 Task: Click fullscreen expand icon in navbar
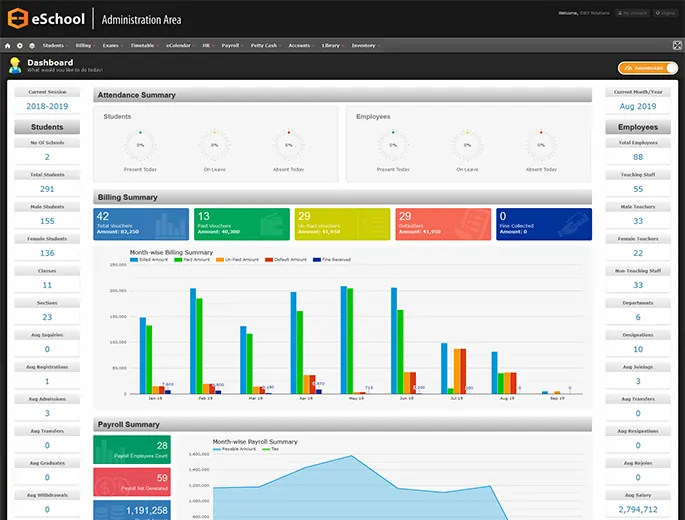[677, 45]
